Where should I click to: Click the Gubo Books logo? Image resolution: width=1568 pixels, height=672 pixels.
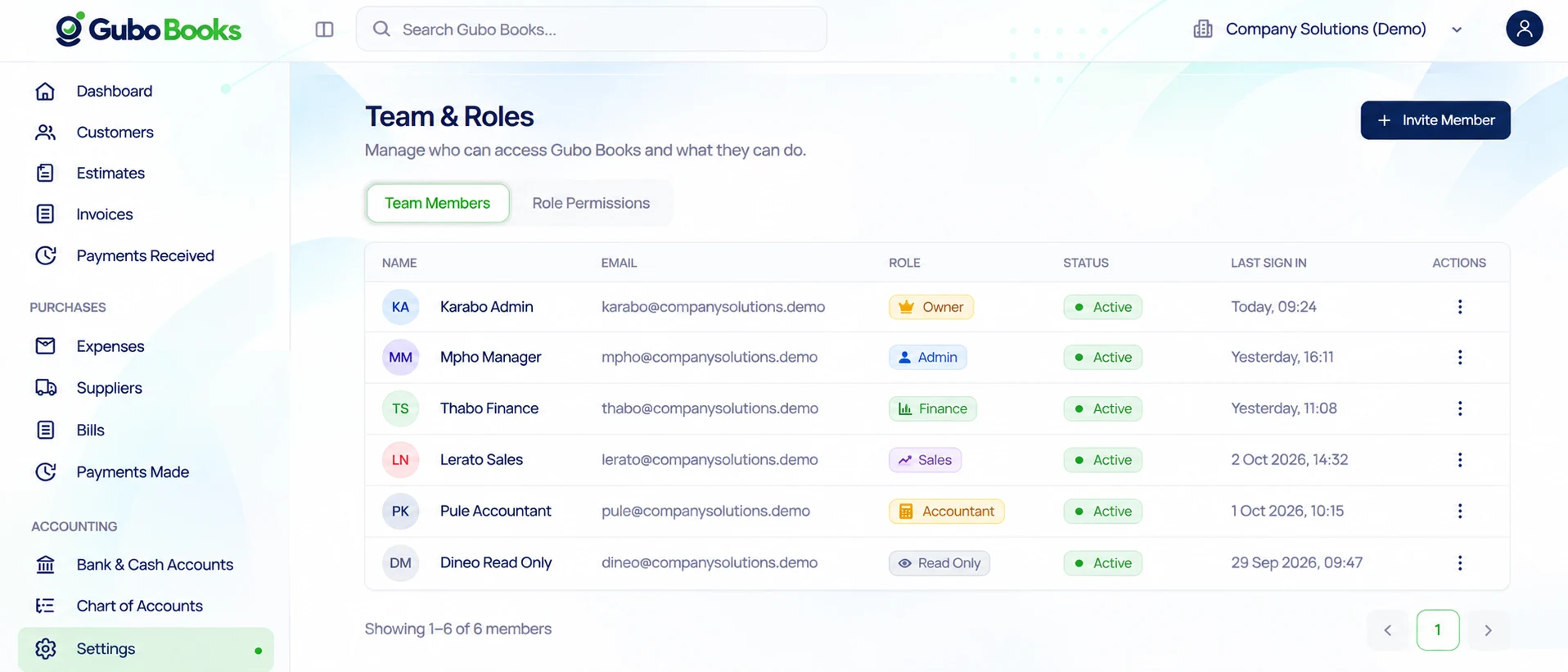coord(148,29)
